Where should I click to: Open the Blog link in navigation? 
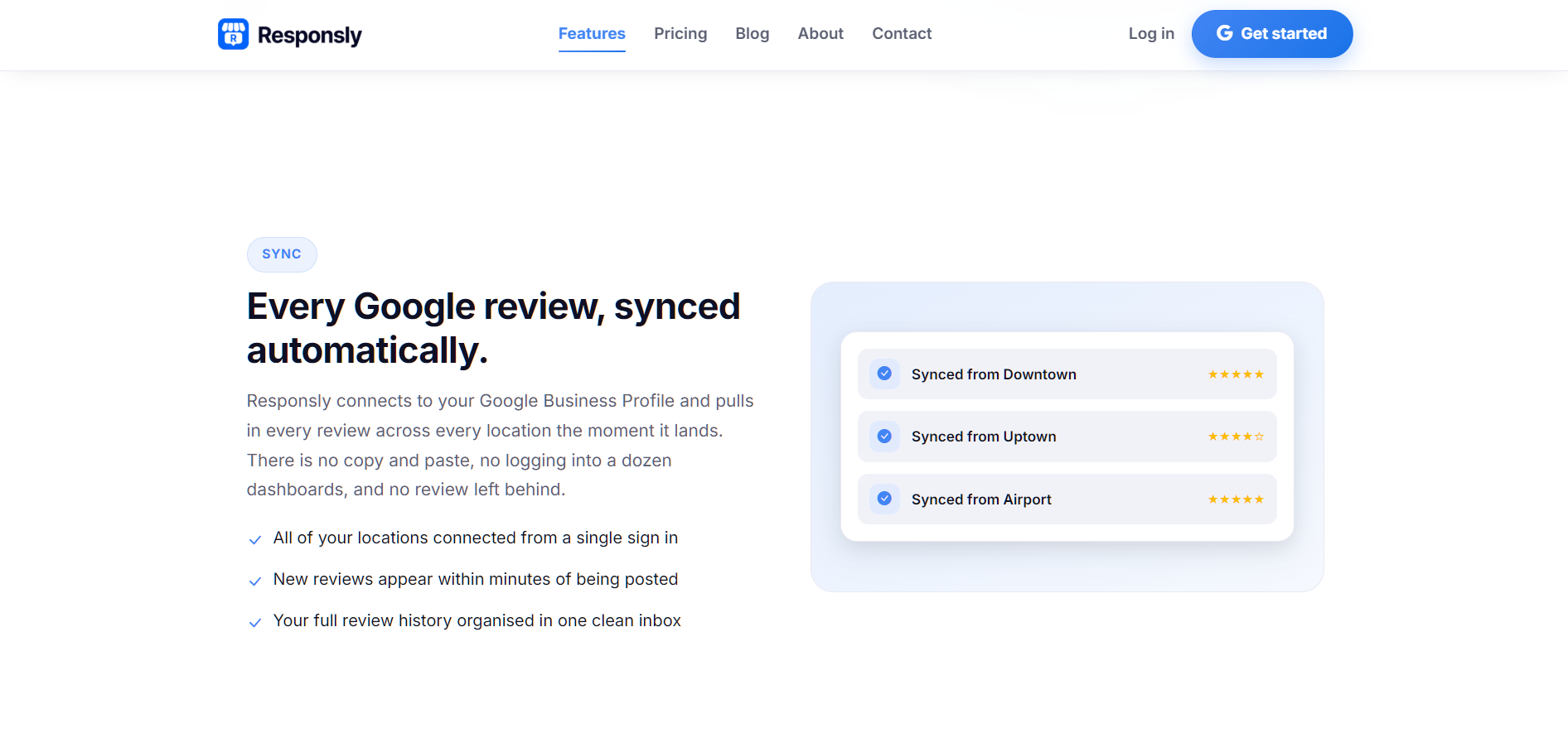click(x=753, y=34)
